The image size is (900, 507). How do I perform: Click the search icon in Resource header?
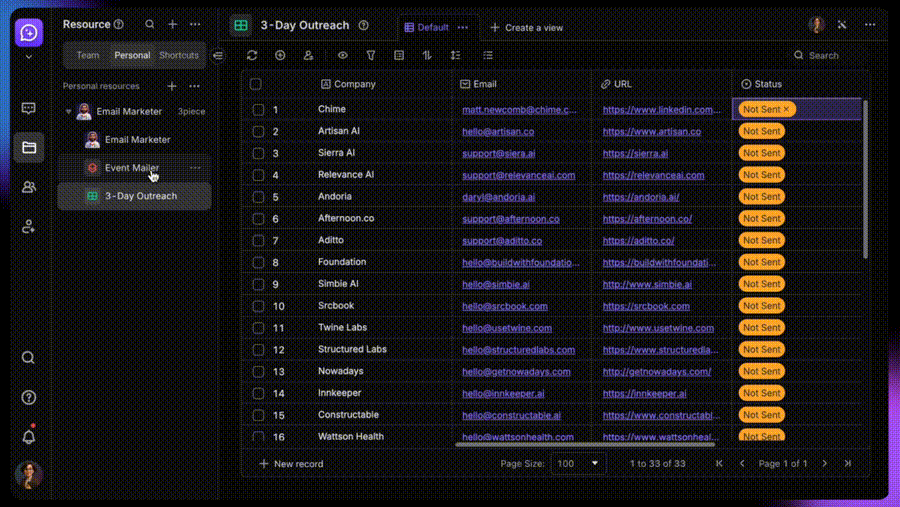point(149,24)
